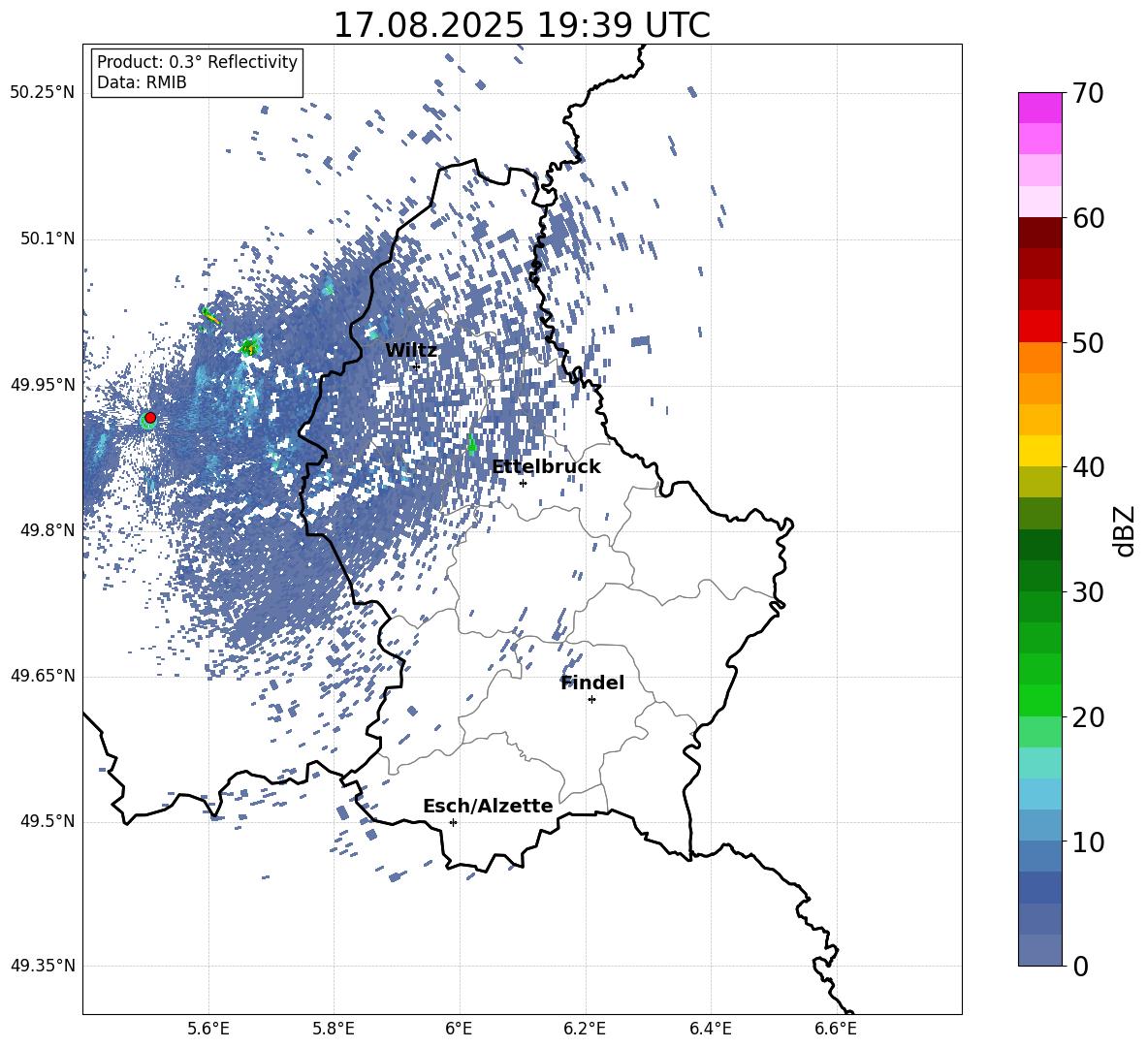Click the 6.6°E longitude label
Viewport: 1148px width, 1048px height.
pos(836,1029)
